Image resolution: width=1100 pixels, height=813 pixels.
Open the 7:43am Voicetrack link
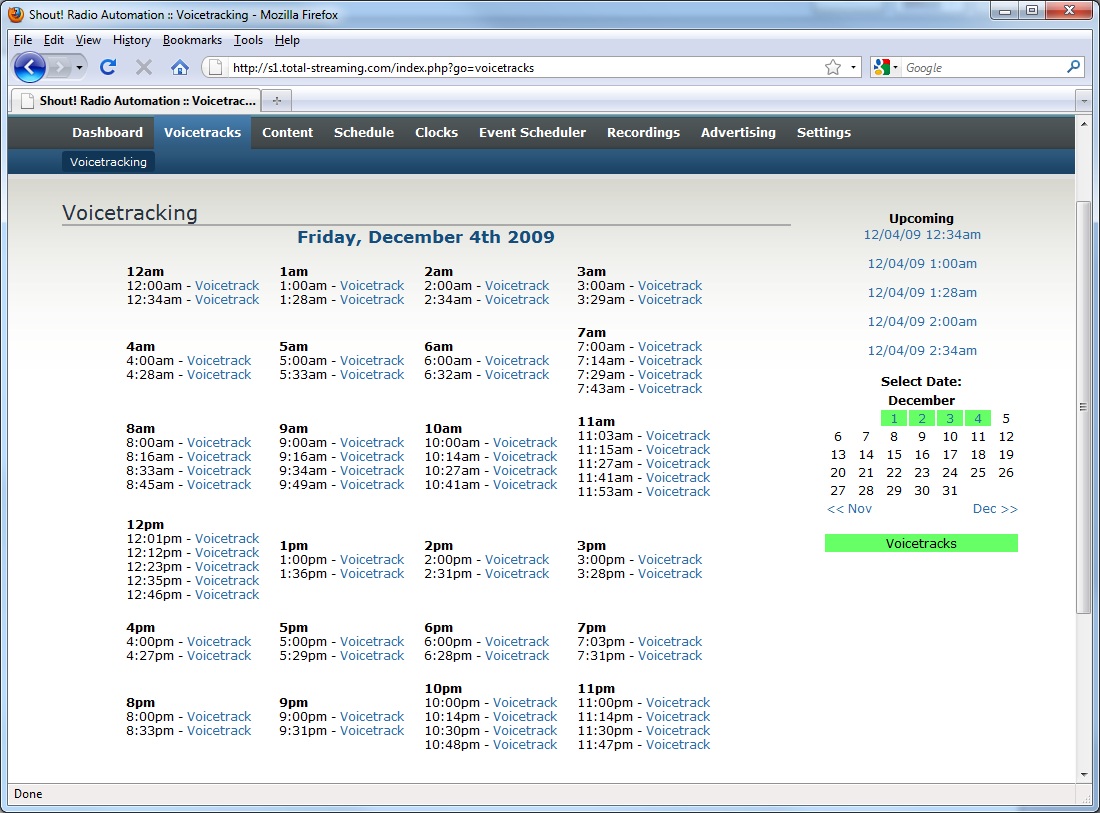pos(669,389)
